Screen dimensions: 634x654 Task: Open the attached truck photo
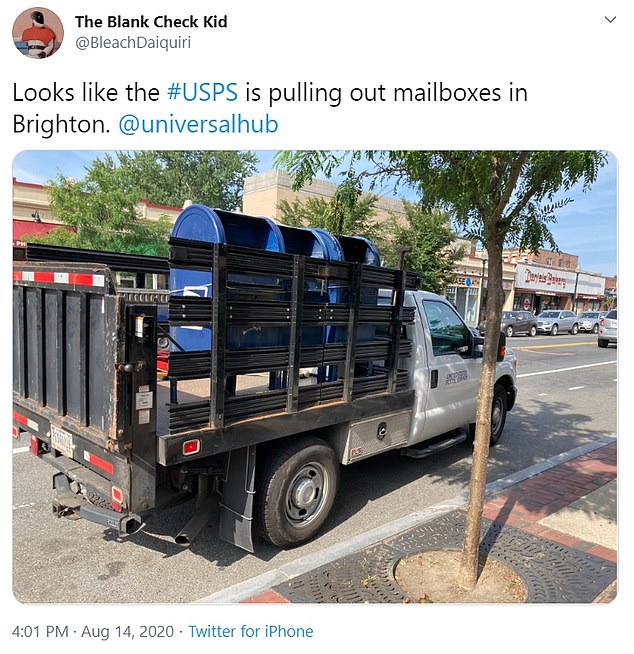(315, 377)
